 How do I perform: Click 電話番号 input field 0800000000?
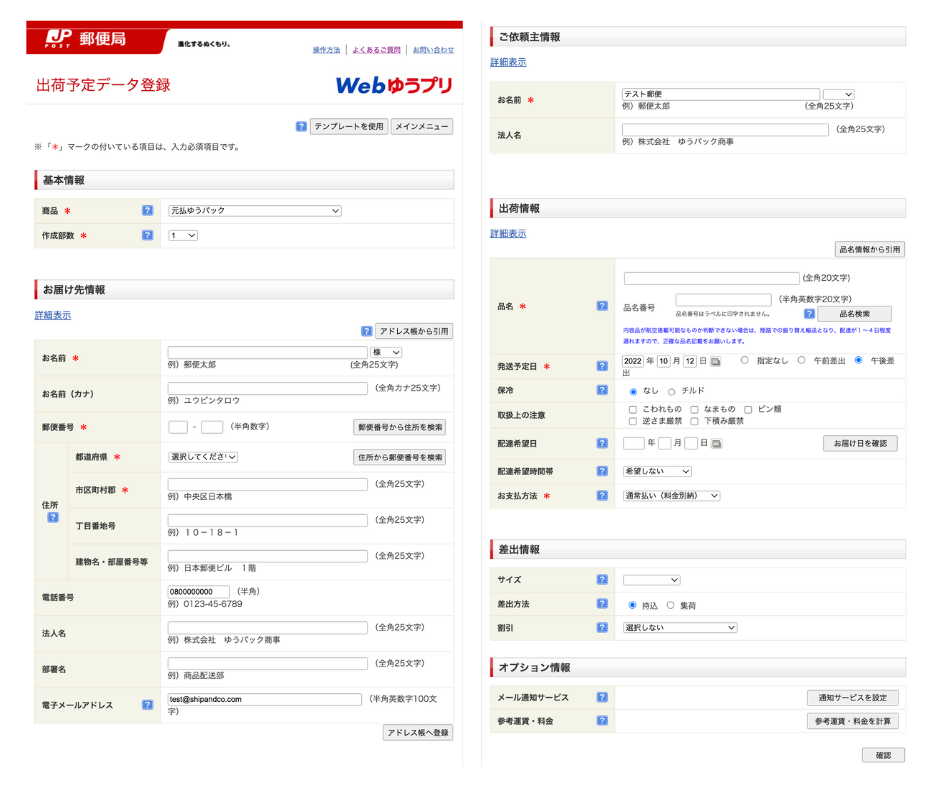pyautogui.click(x=198, y=591)
